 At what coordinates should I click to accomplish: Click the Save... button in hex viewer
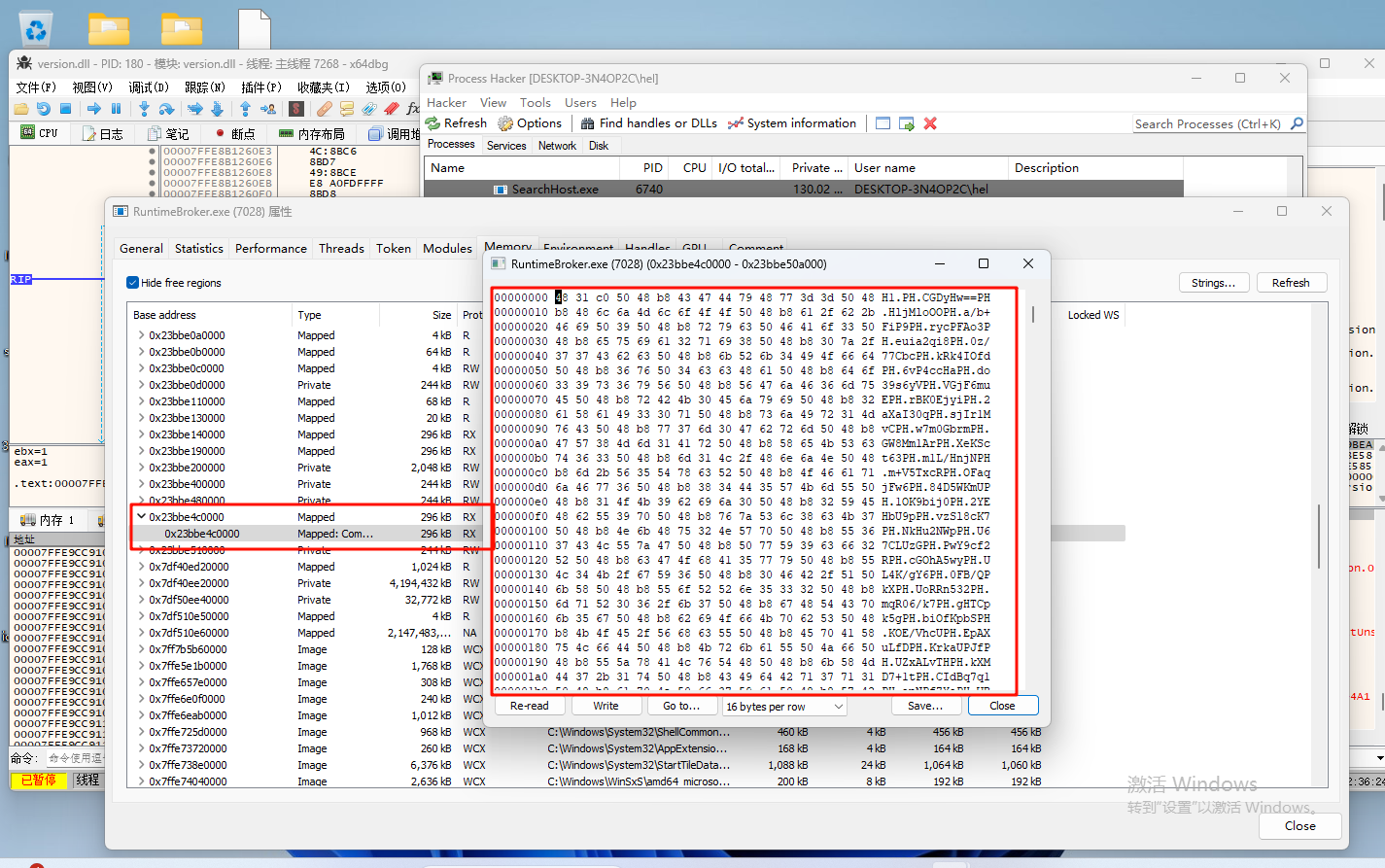click(924, 707)
